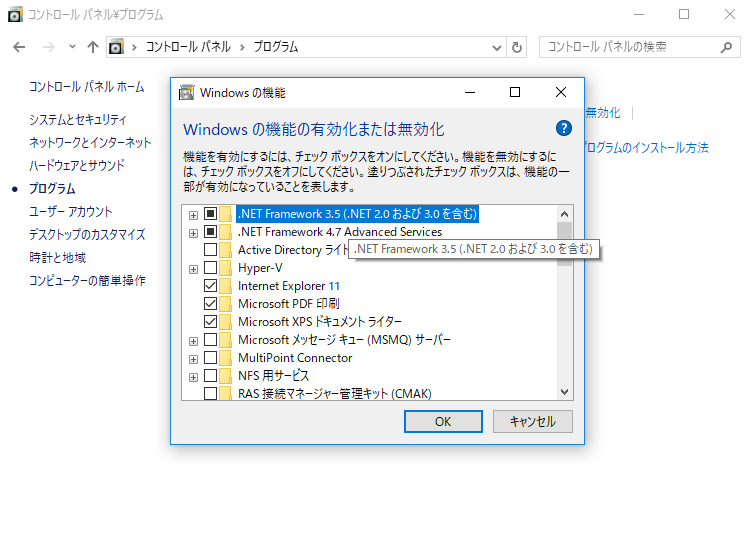The width and height of the screenshot is (753, 536).
Task: Expand MultiPoint Connector tree node
Action: (x=193, y=359)
